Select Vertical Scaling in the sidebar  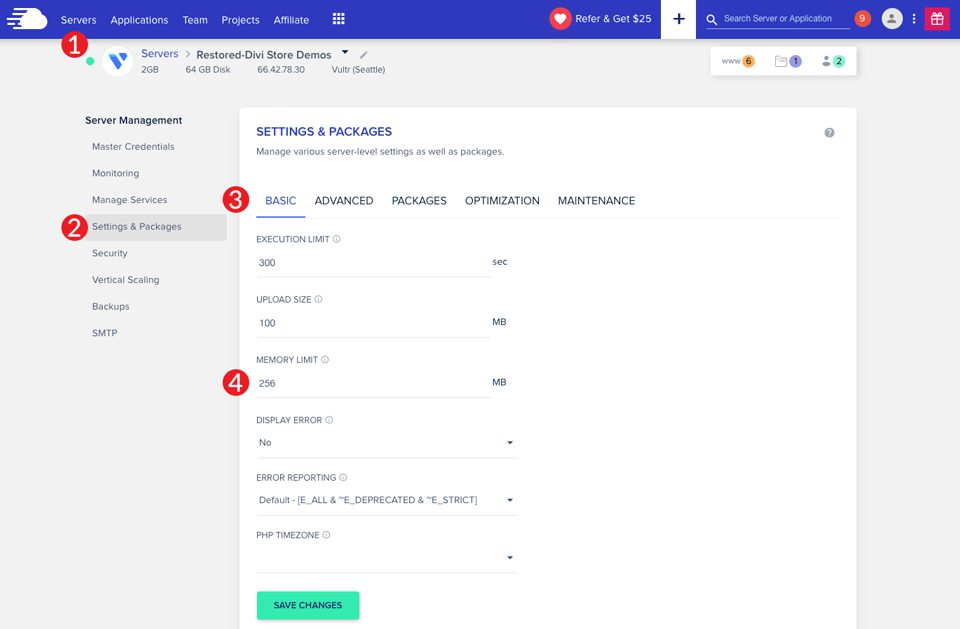(x=125, y=280)
